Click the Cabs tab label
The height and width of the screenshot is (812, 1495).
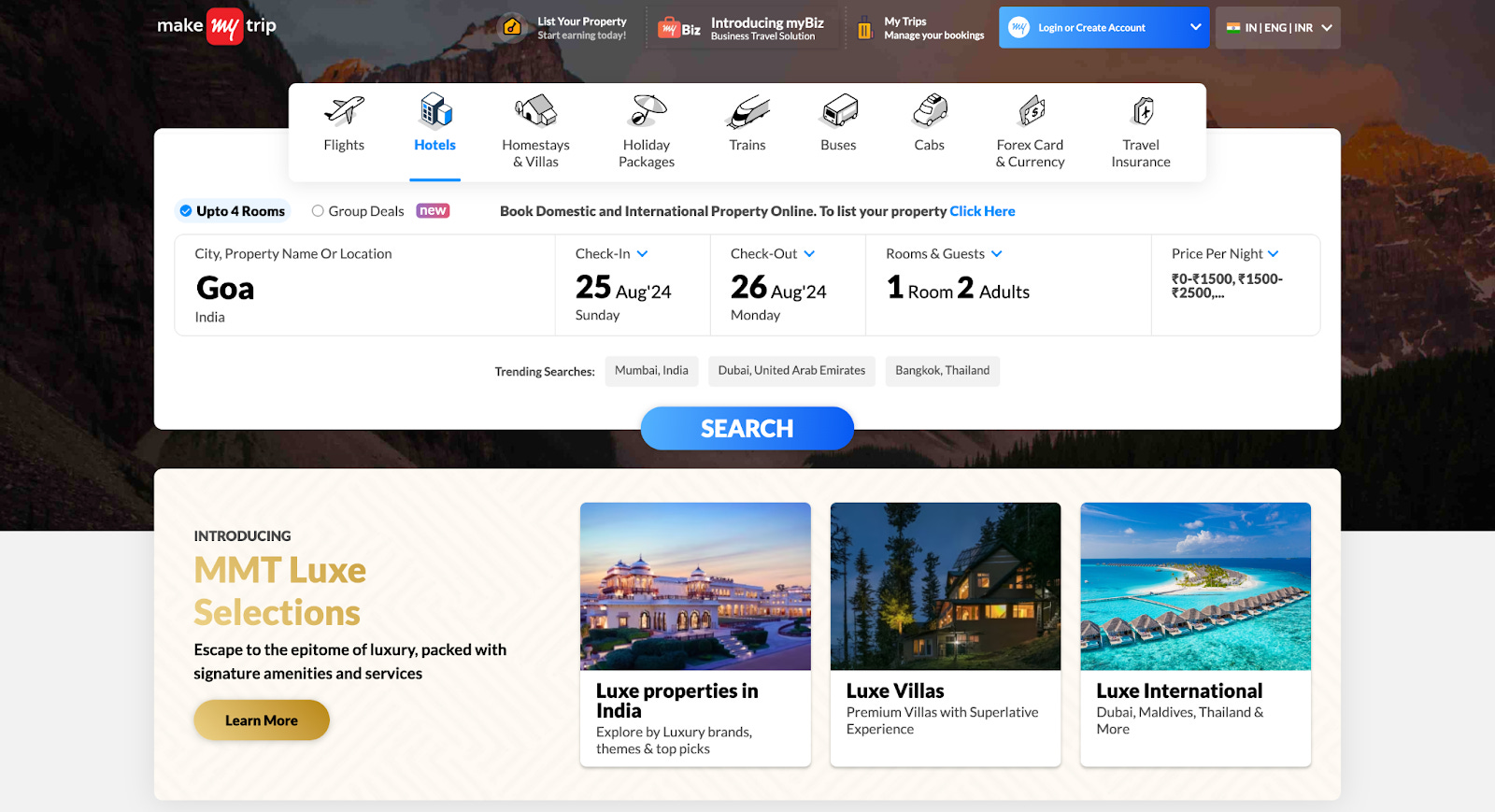[930, 145]
